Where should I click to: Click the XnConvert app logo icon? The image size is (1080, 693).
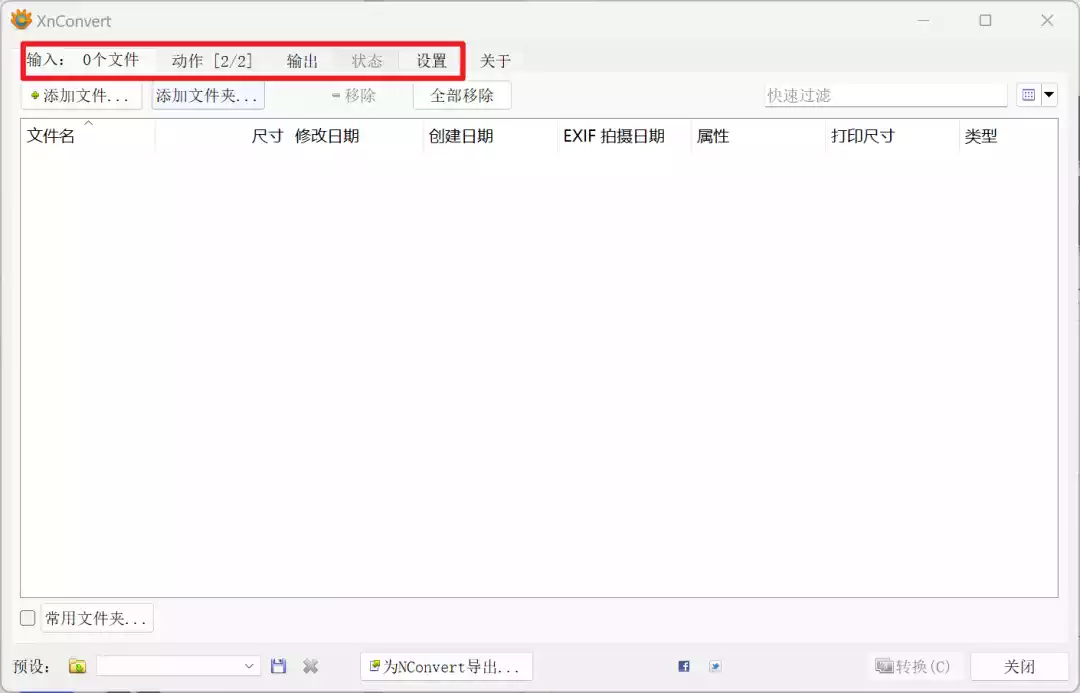coord(21,19)
